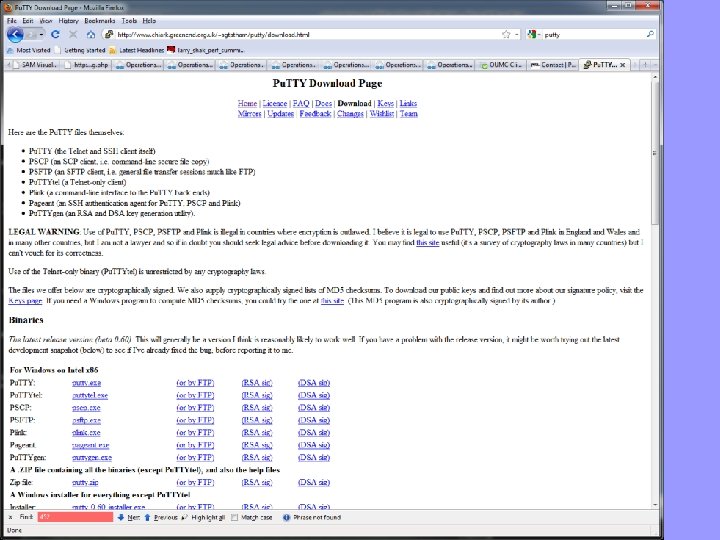This screenshot has width=720, height=540.
Task: Download puttytel.exe
Action: point(90,395)
